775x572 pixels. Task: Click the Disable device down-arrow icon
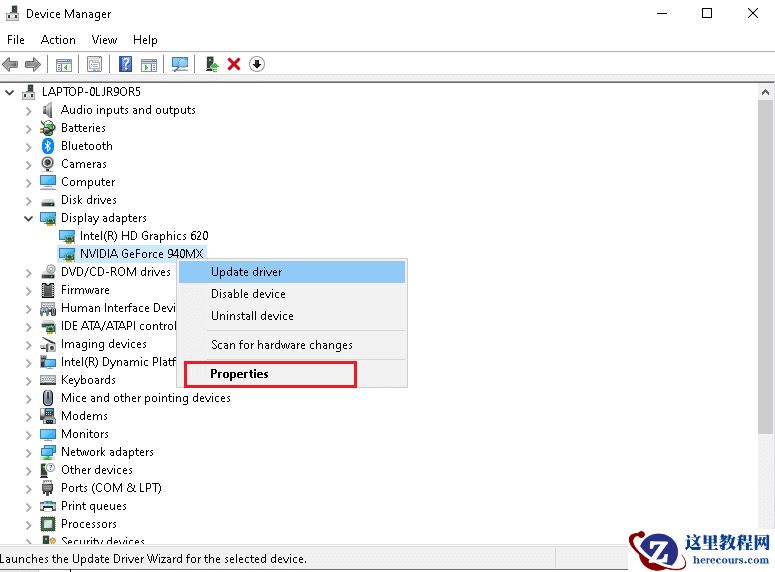tap(257, 64)
